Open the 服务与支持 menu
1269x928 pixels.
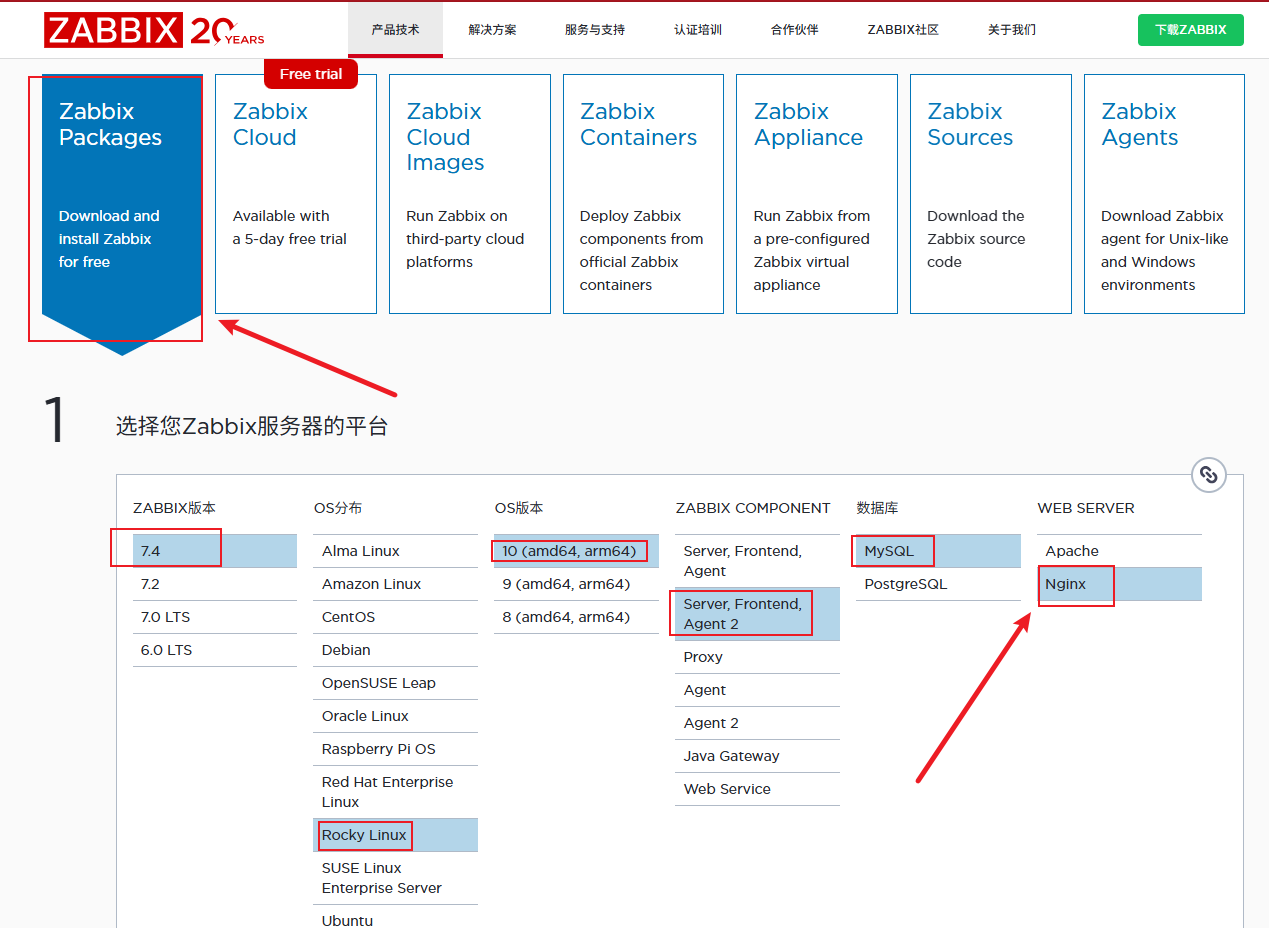595,30
